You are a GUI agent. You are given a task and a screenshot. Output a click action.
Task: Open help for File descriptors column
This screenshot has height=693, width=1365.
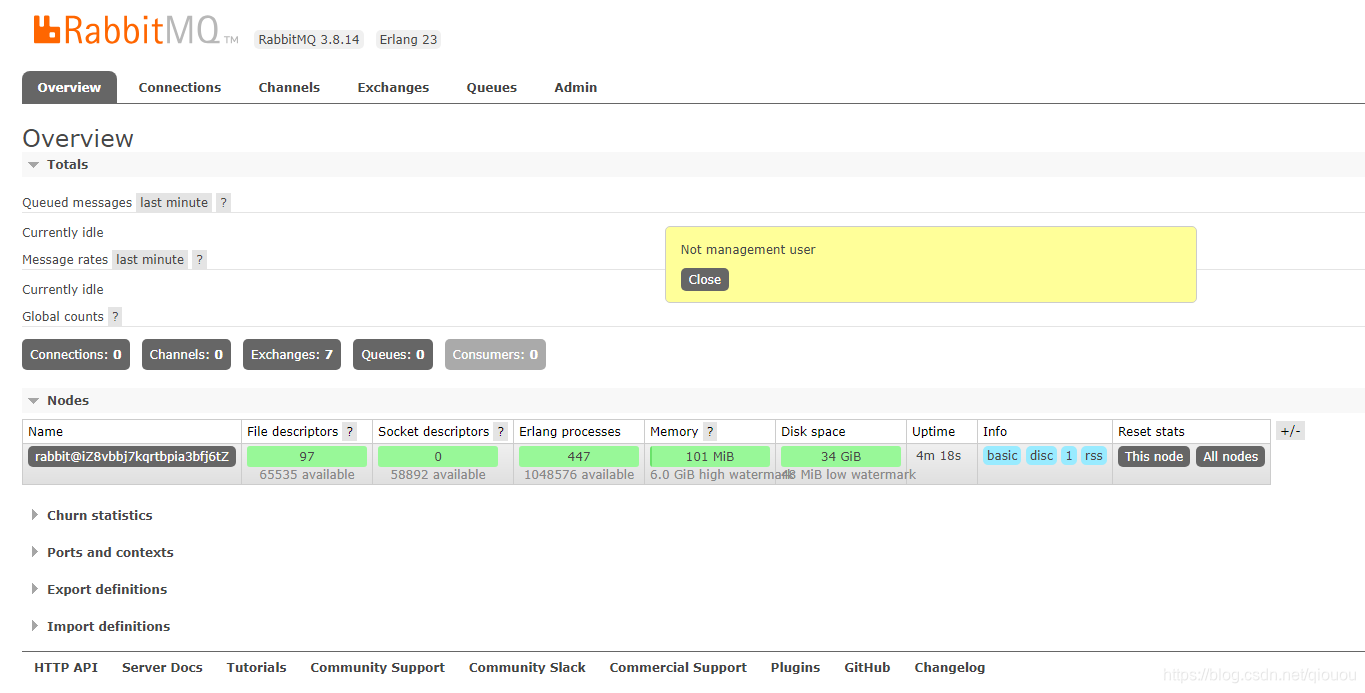(350, 432)
